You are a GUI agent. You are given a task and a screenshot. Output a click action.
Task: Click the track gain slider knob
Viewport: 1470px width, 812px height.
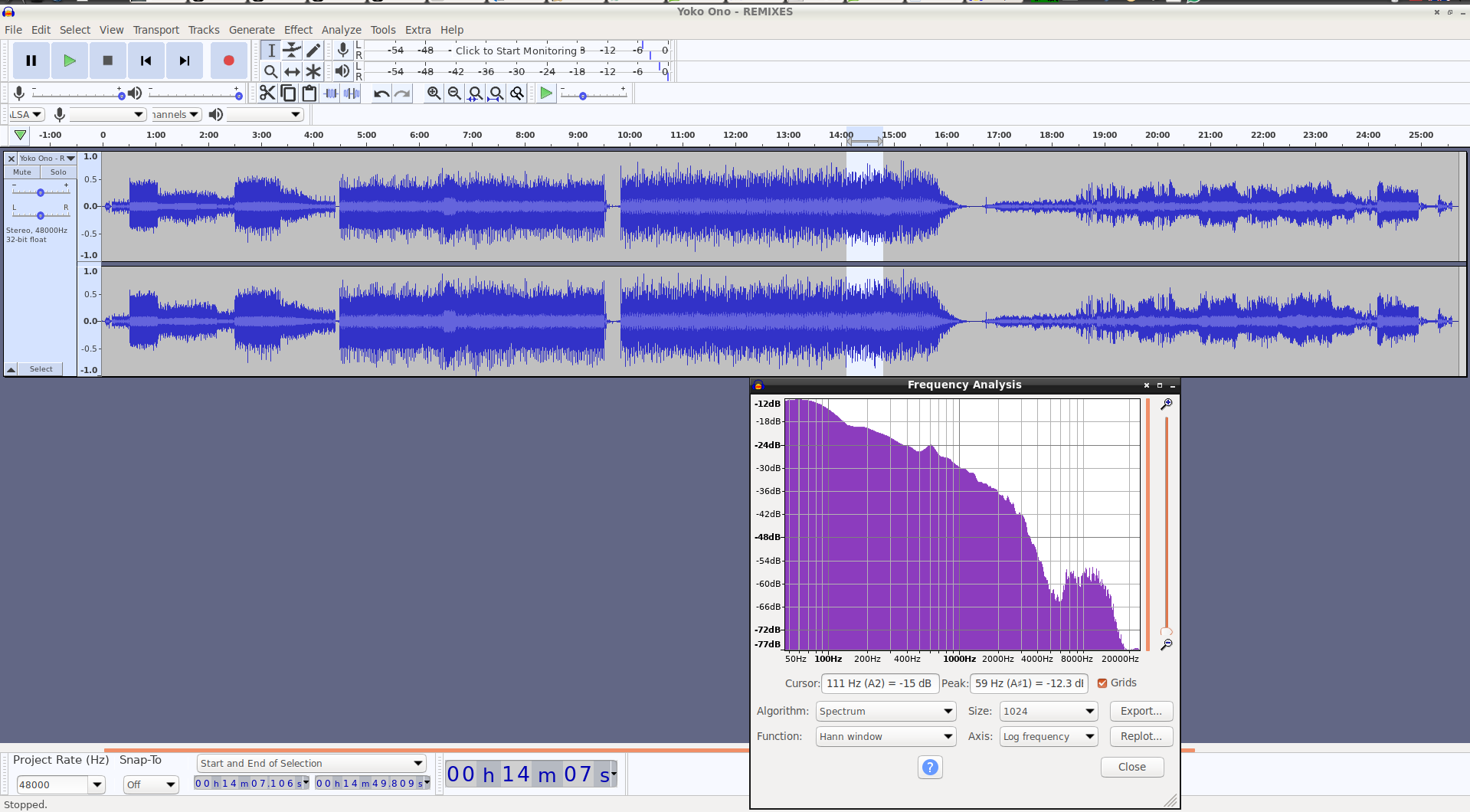click(x=41, y=193)
